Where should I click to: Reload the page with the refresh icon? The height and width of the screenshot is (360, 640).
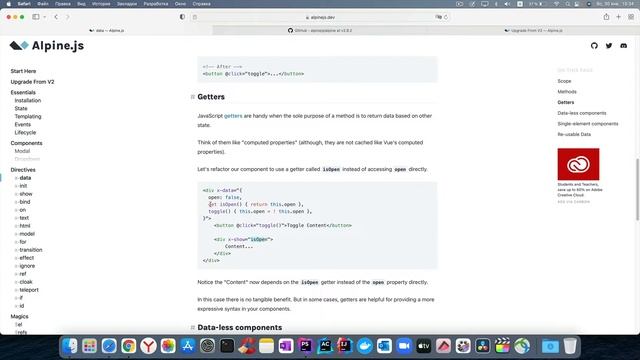point(446,17)
